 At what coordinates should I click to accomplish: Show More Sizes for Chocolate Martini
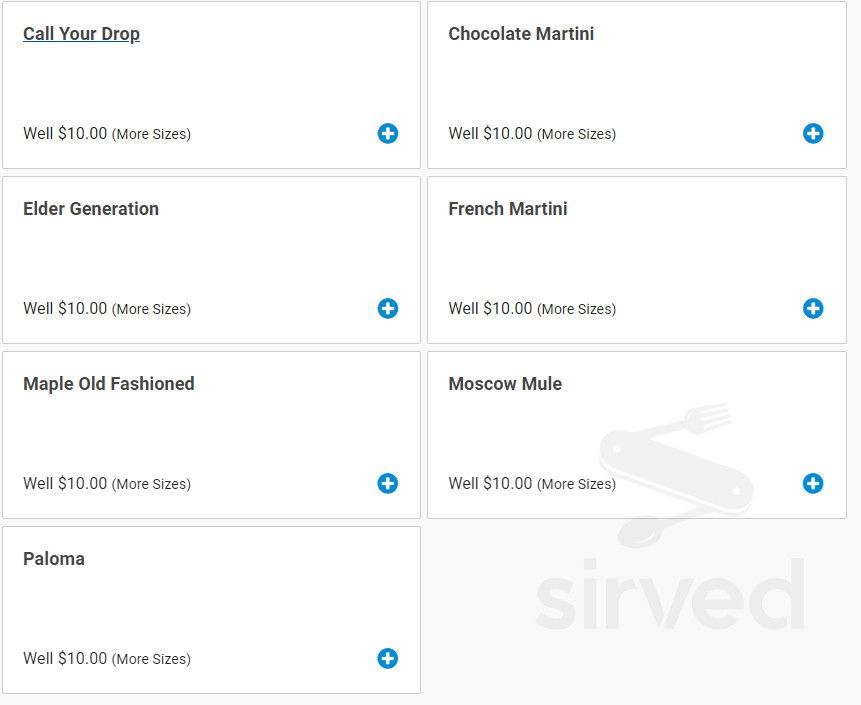pyautogui.click(x=576, y=134)
